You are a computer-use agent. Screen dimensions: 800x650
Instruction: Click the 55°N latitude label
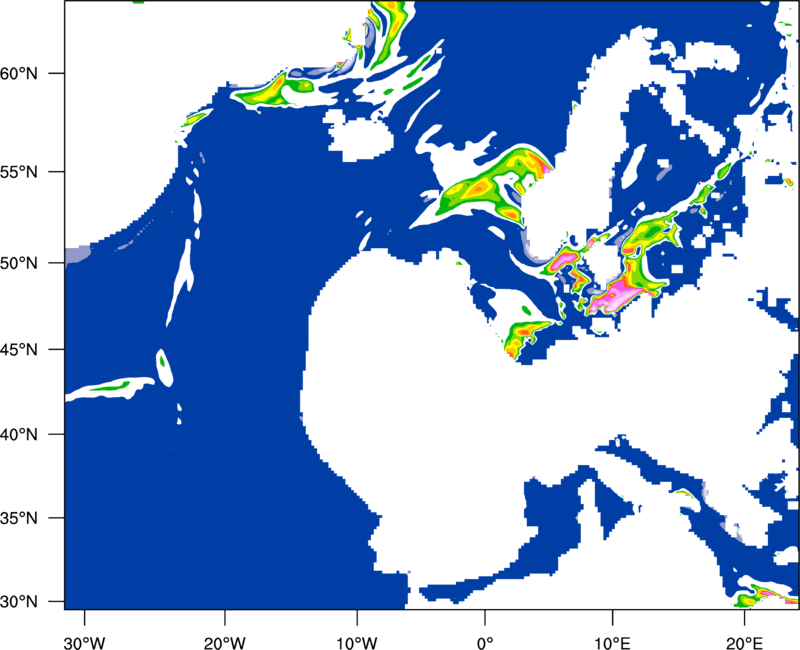[x=19, y=172]
